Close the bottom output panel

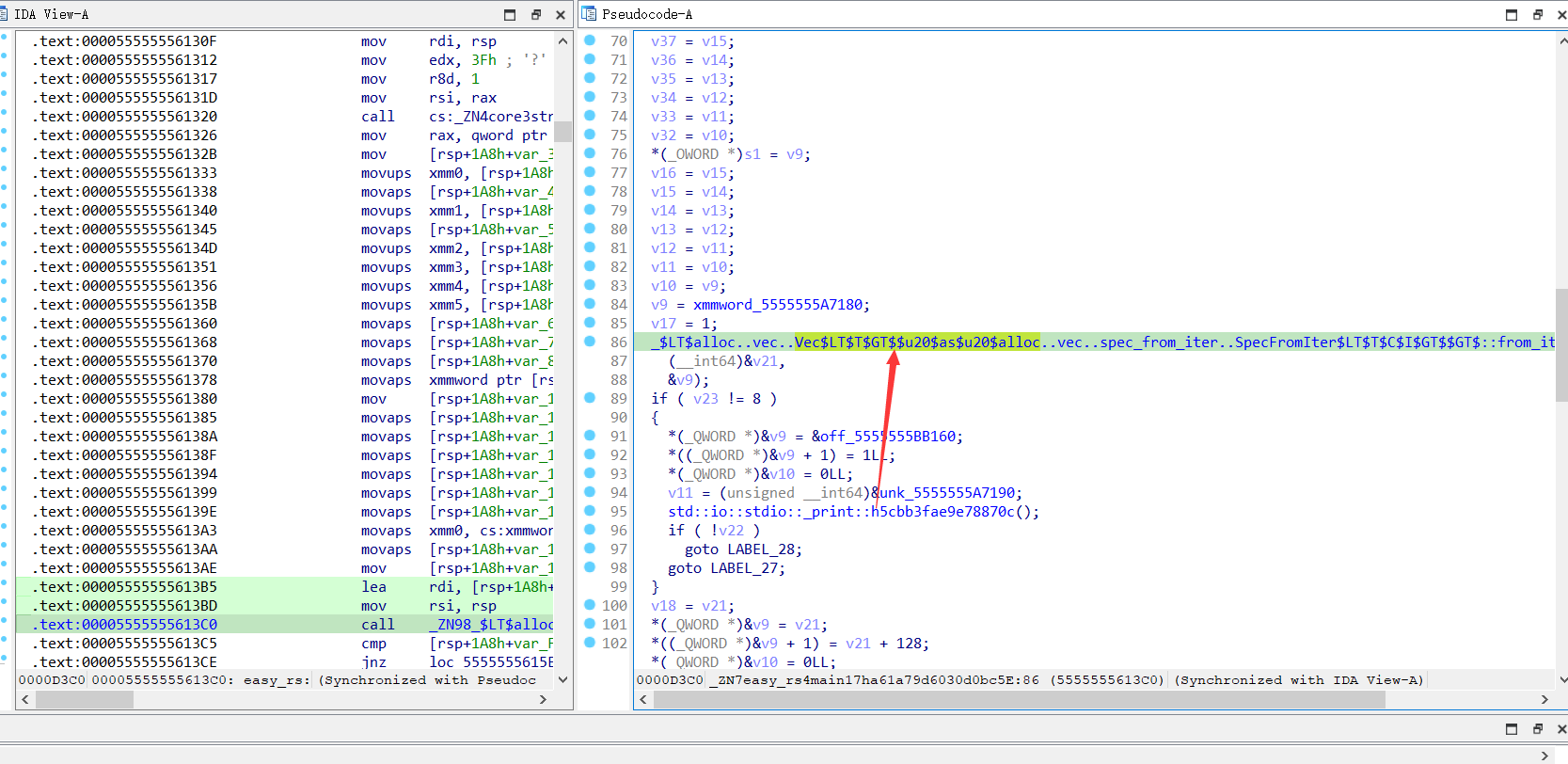click(1561, 728)
